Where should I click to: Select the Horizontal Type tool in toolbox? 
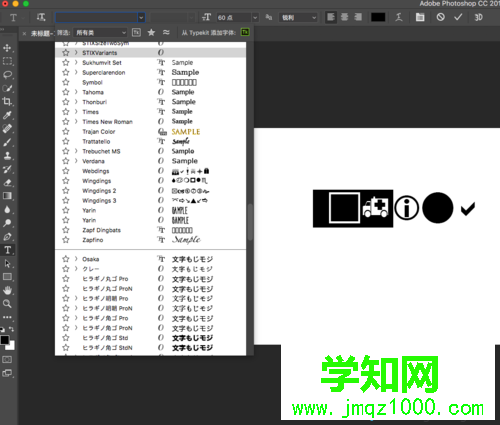click(x=7, y=250)
